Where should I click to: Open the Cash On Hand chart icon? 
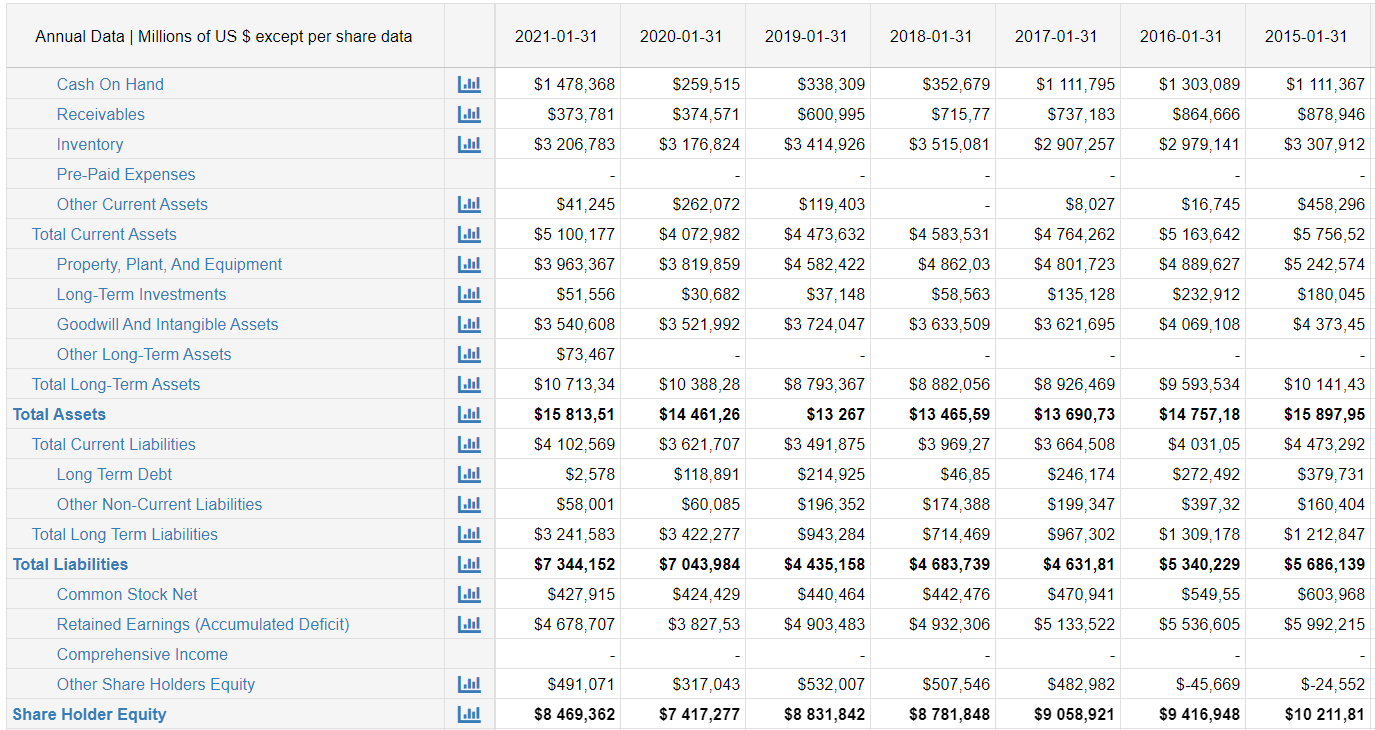point(470,84)
